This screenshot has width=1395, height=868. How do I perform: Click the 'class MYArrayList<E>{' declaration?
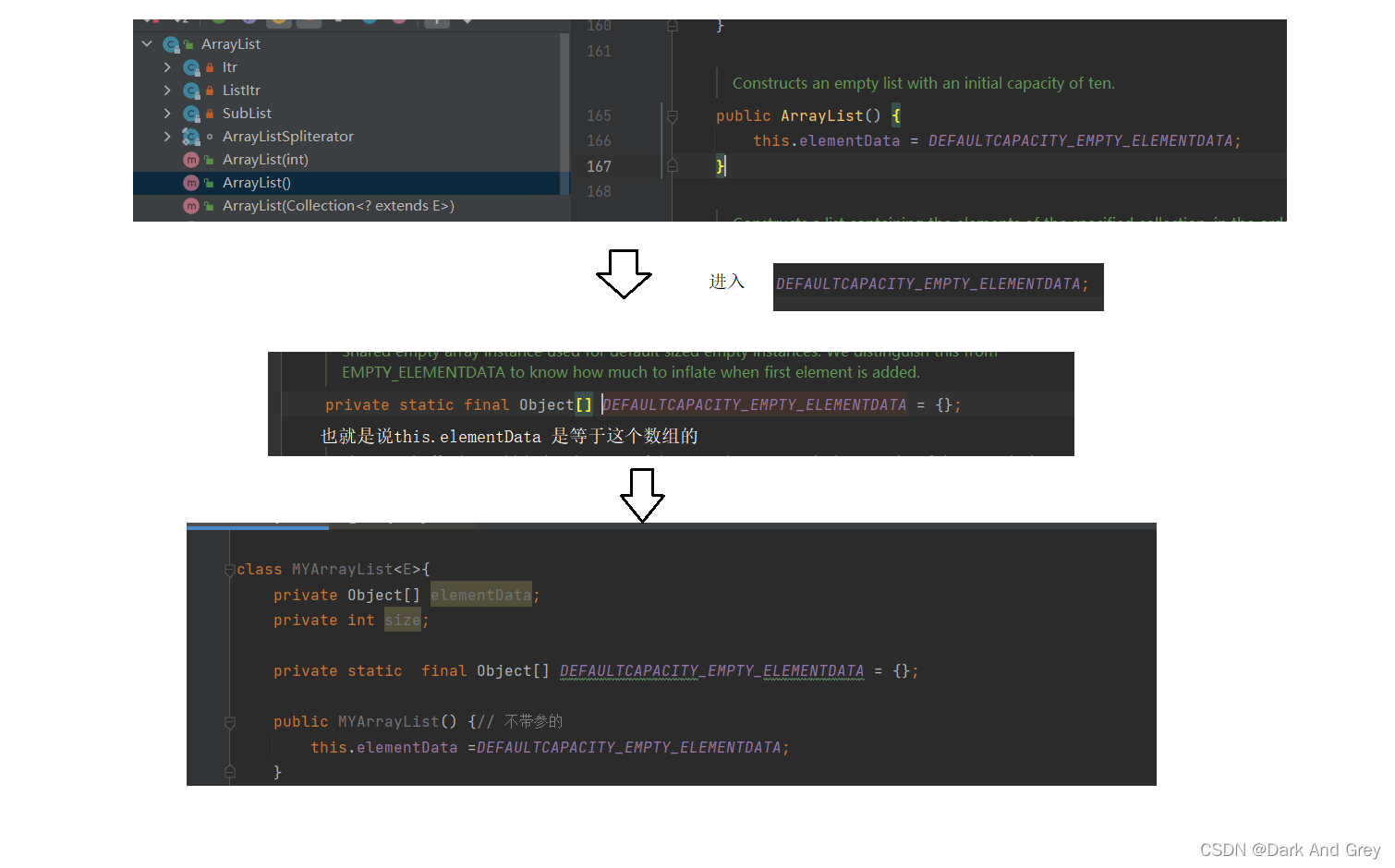[333, 570]
